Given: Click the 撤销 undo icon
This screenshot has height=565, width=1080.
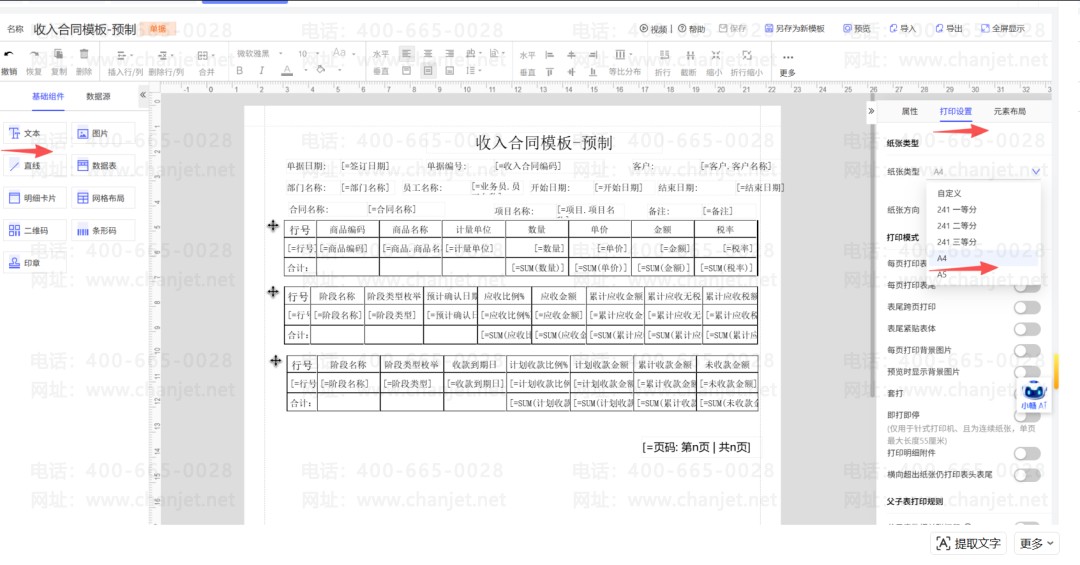Looking at the screenshot, I should (x=9, y=54).
